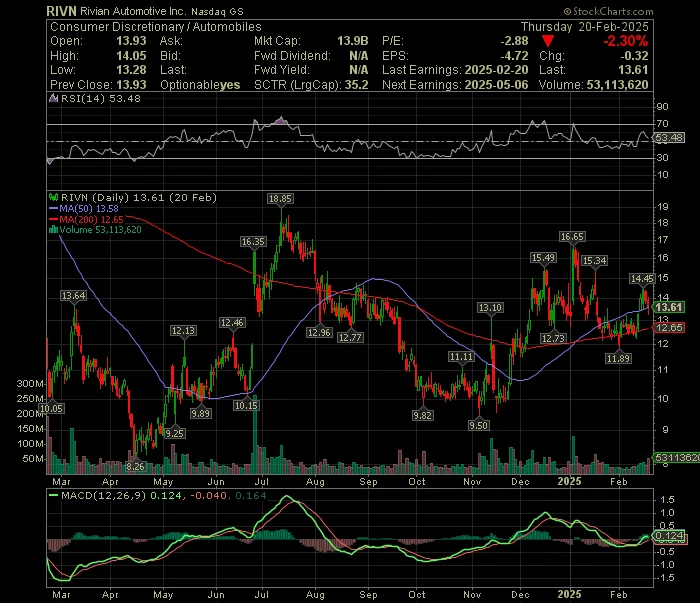The height and width of the screenshot is (603, 700).
Task: Click the 300M volume scale label
Action: click(x=30, y=383)
